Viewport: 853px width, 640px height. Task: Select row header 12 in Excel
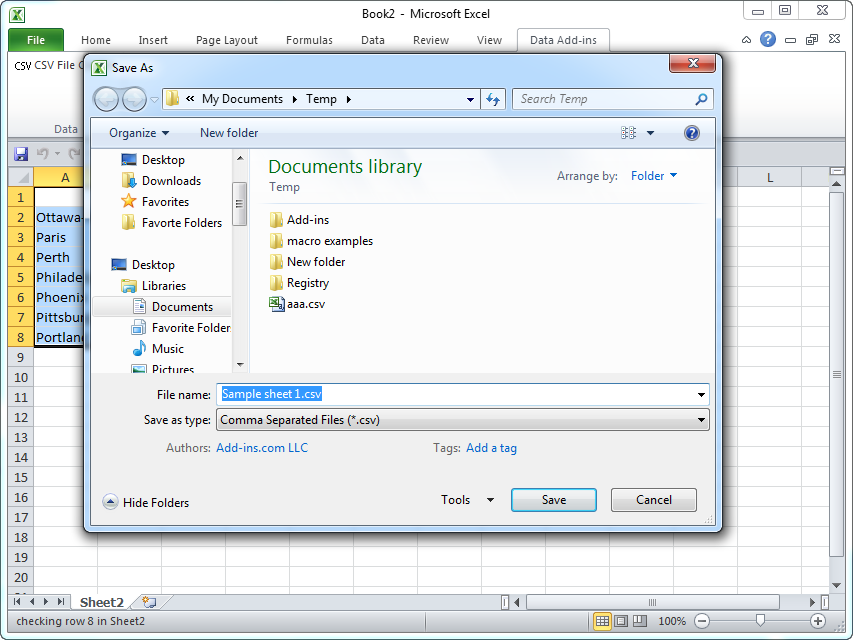tap(21, 417)
